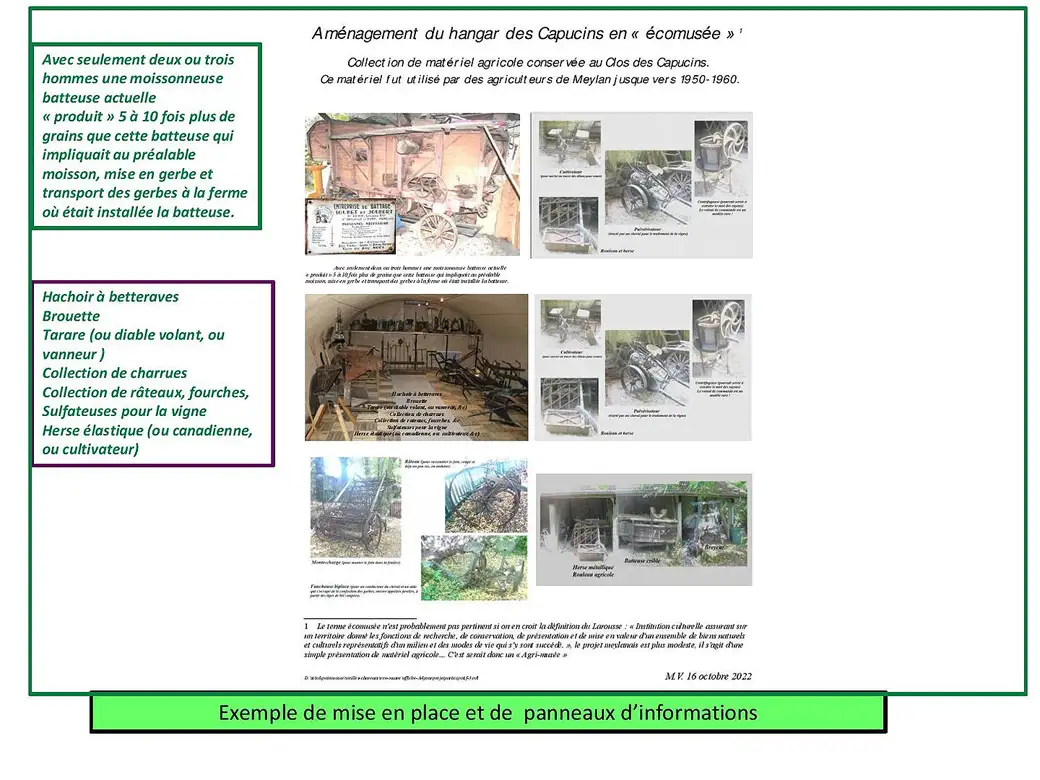This screenshot has width=1040, height=780.
Task: Click the 'Sulfateuses pour la vigne' line
Action: click(x=125, y=411)
